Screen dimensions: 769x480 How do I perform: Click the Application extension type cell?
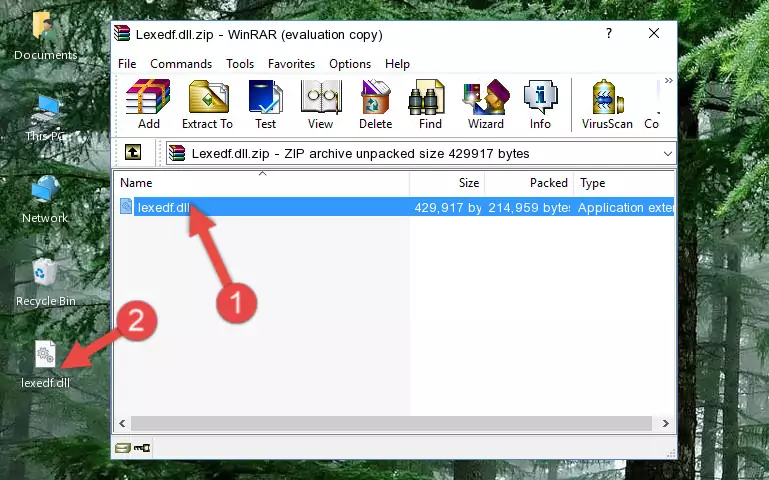point(625,207)
